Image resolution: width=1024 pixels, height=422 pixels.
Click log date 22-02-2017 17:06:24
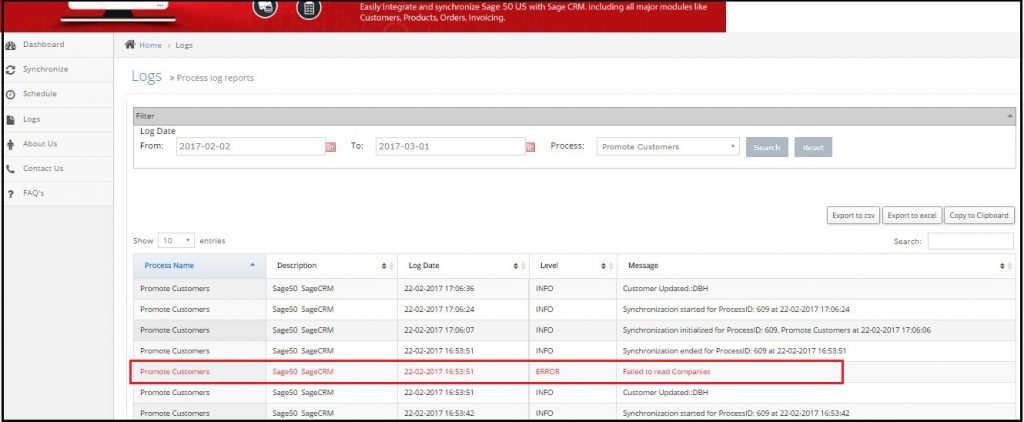439,309
